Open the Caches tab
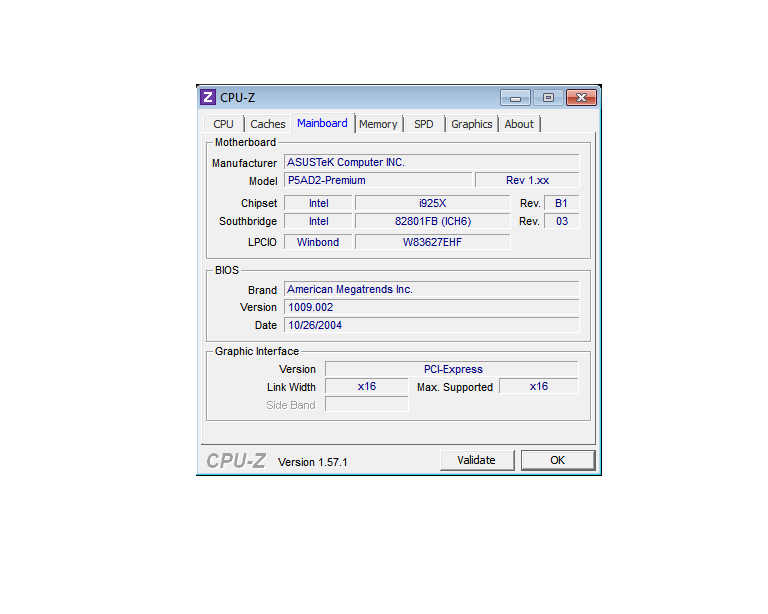768x614 pixels. point(267,124)
